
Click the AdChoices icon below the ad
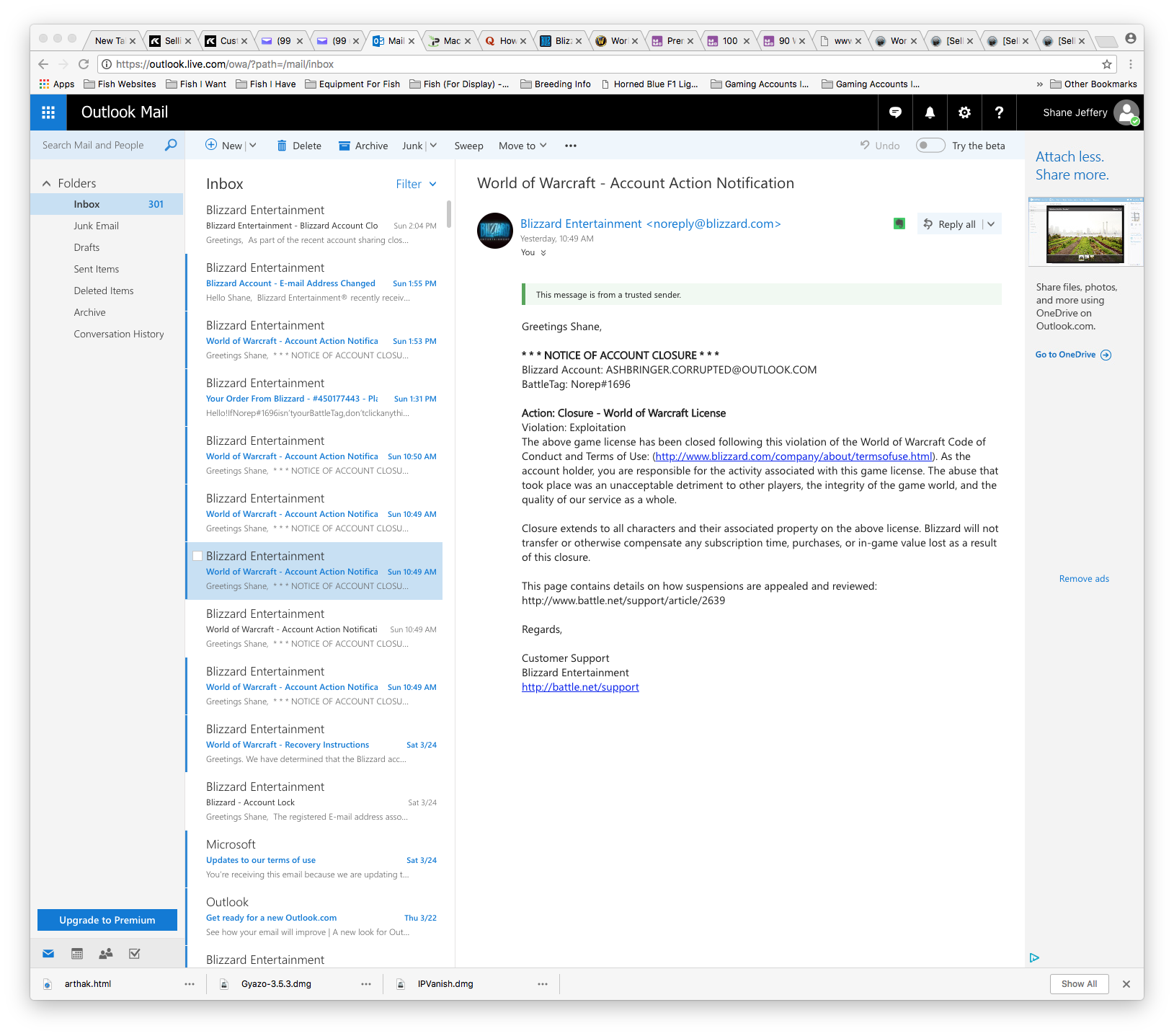[x=1034, y=957]
